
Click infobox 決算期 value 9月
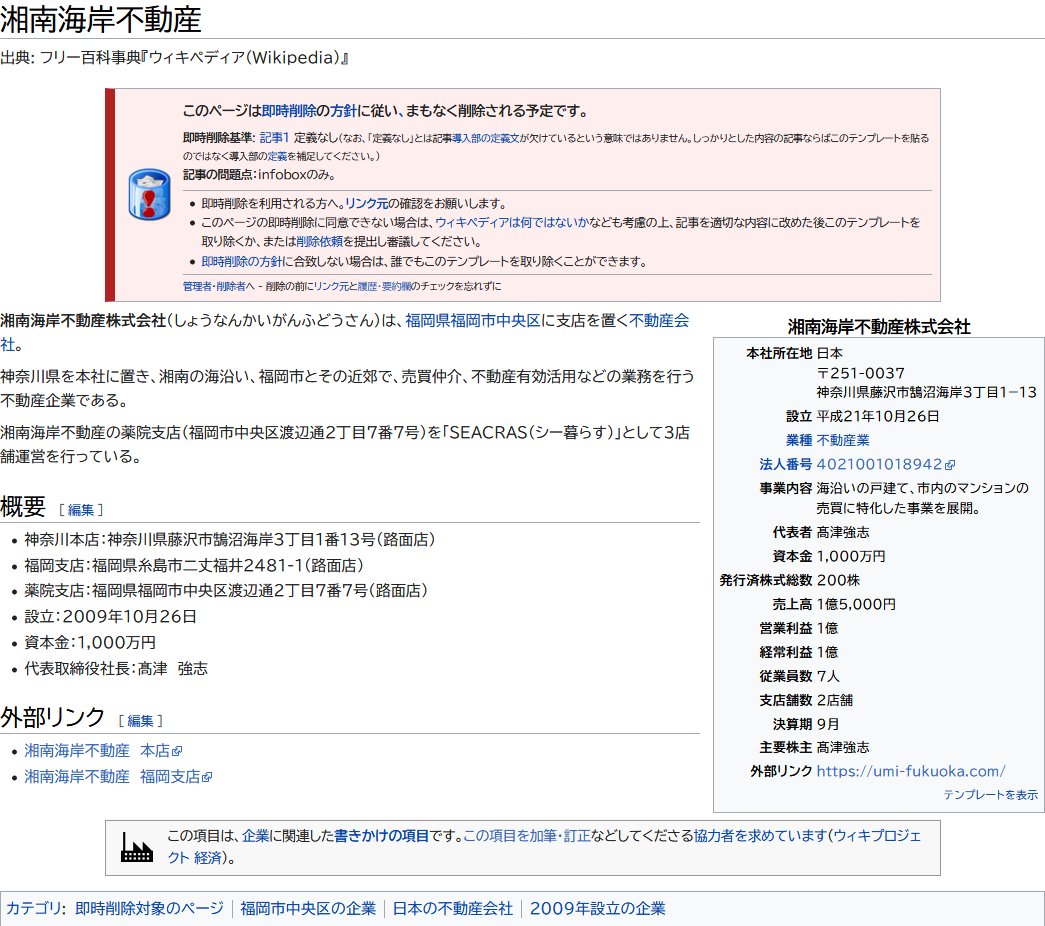point(828,724)
